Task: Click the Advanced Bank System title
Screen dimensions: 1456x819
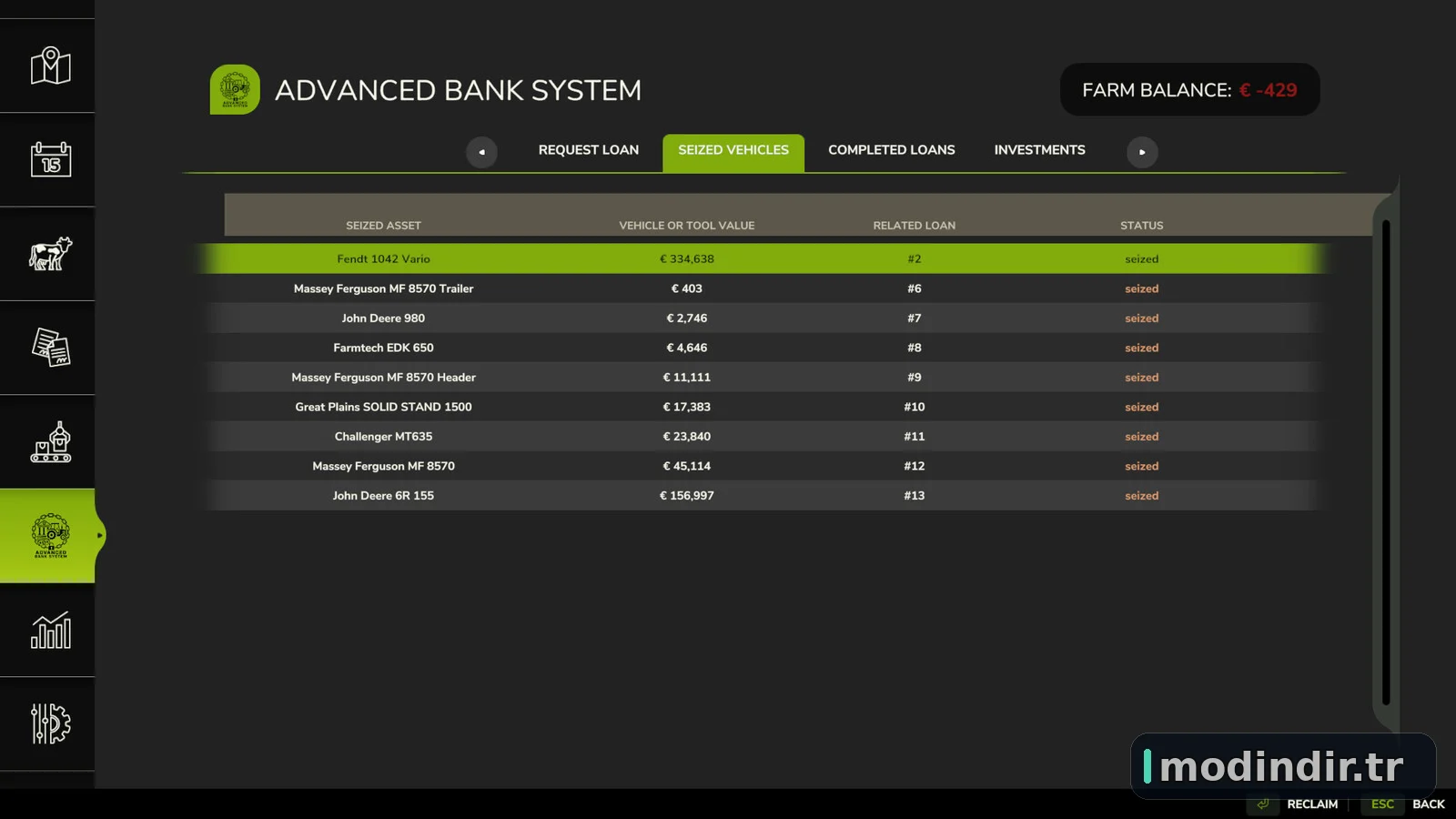Action: (x=459, y=90)
